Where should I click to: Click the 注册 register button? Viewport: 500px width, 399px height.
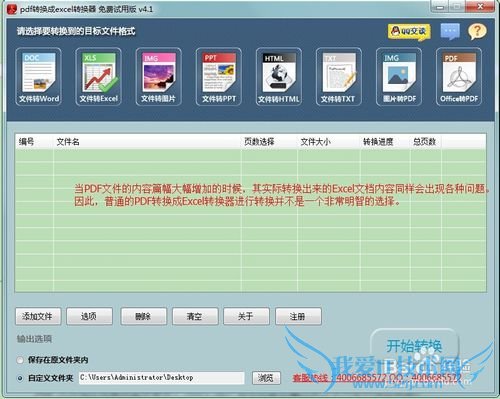pyautogui.click(x=298, y=316)
